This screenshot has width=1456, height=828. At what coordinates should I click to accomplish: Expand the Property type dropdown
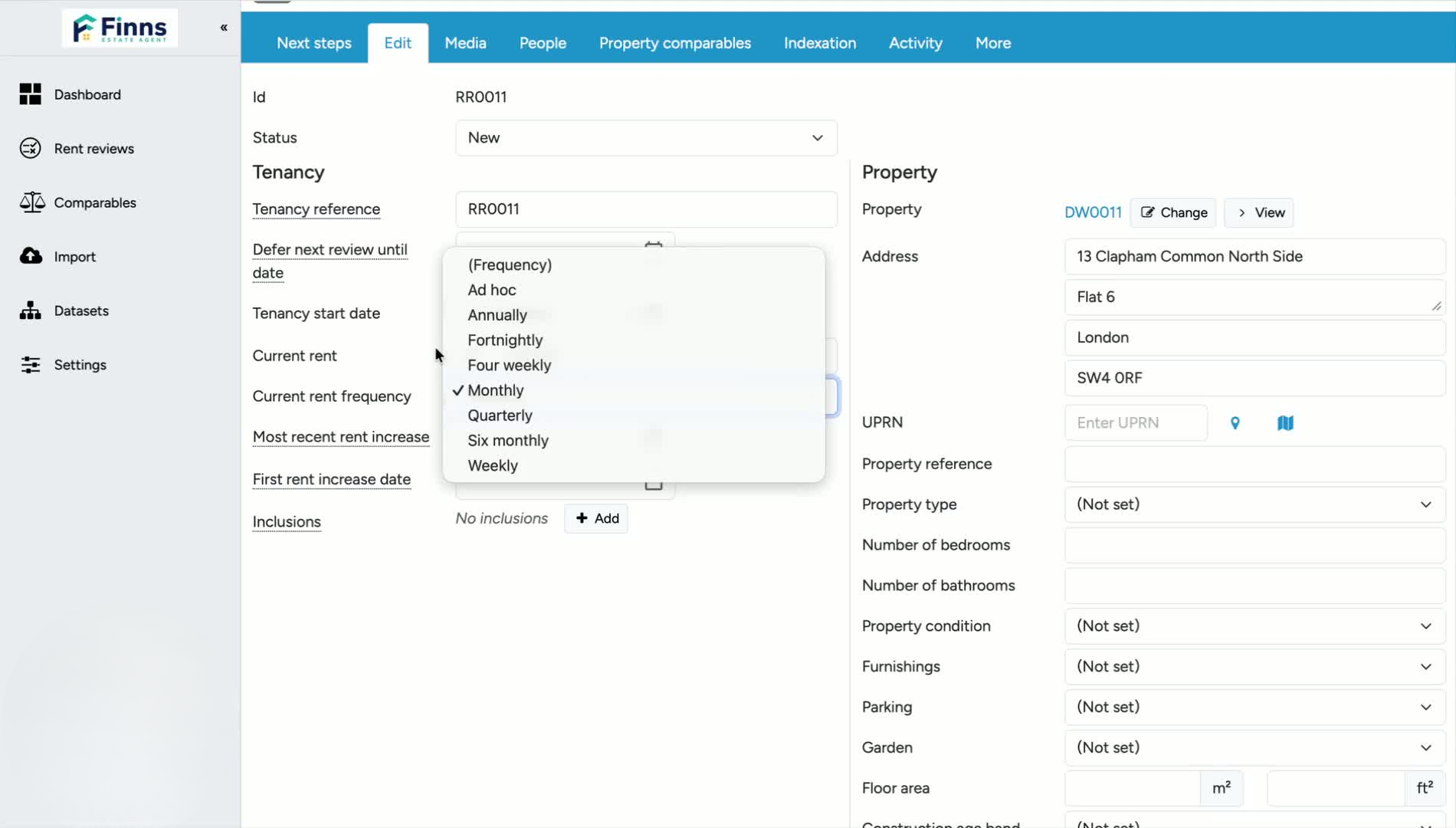(x=1254, y=504)
